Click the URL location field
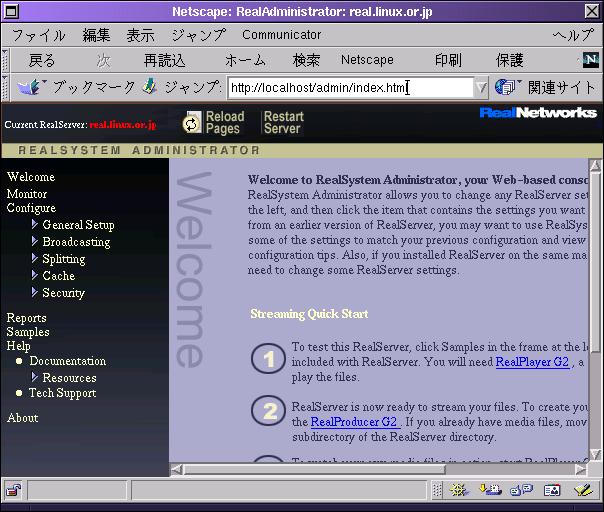The image size is (604, 512). [350, 87]
